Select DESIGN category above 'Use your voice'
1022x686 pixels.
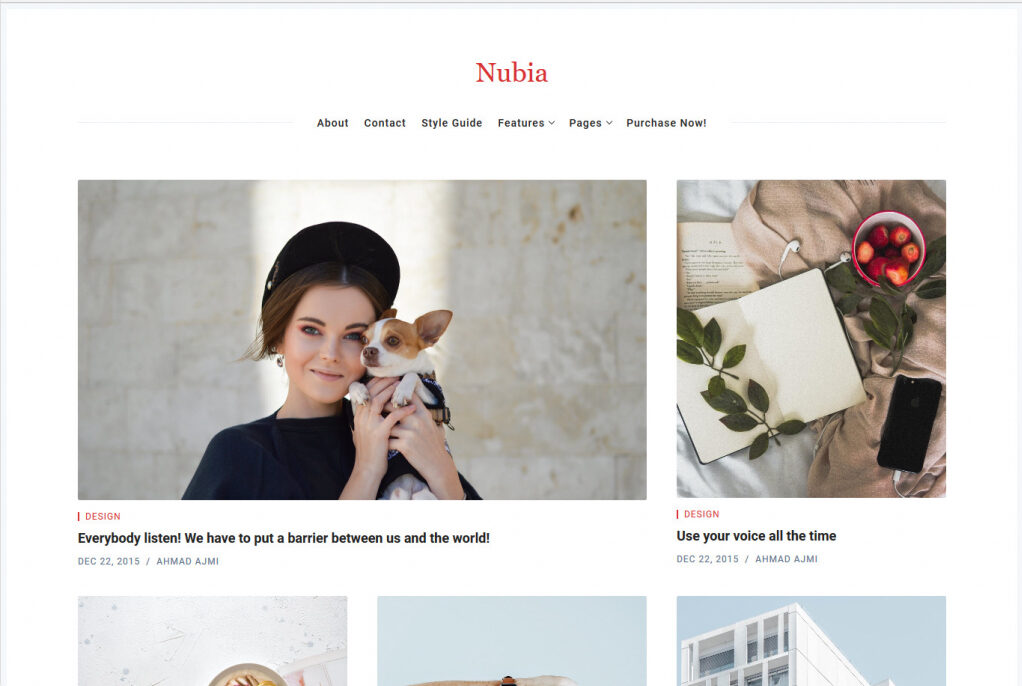coord(701,514)
